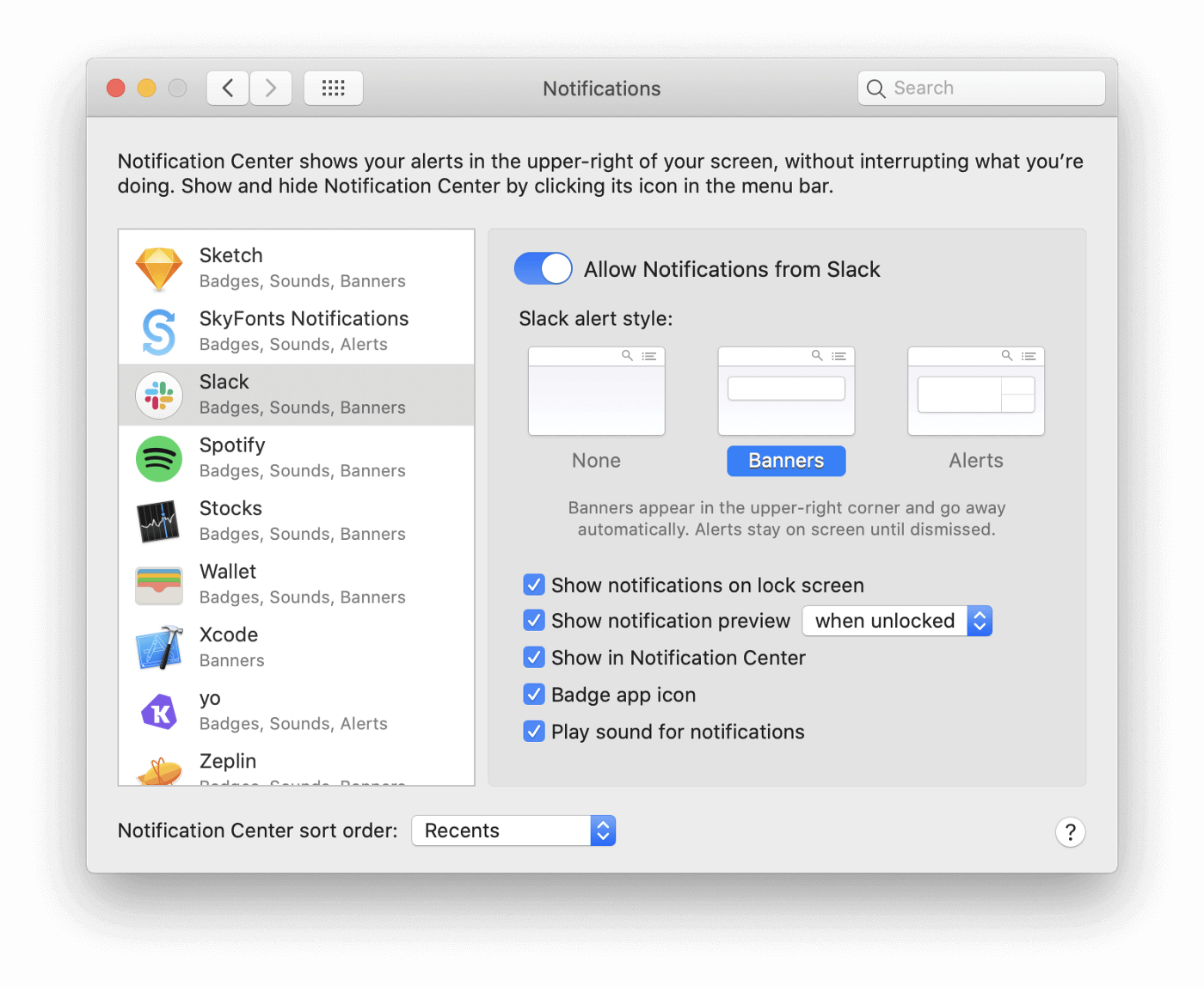
Task: Open the show-all grid view icon
Action: [333, 88]
